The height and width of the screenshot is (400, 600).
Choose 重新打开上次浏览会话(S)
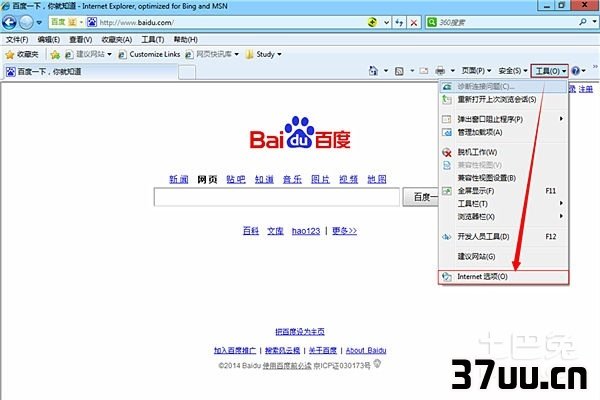pyautogui.click(x=503, y=100)
